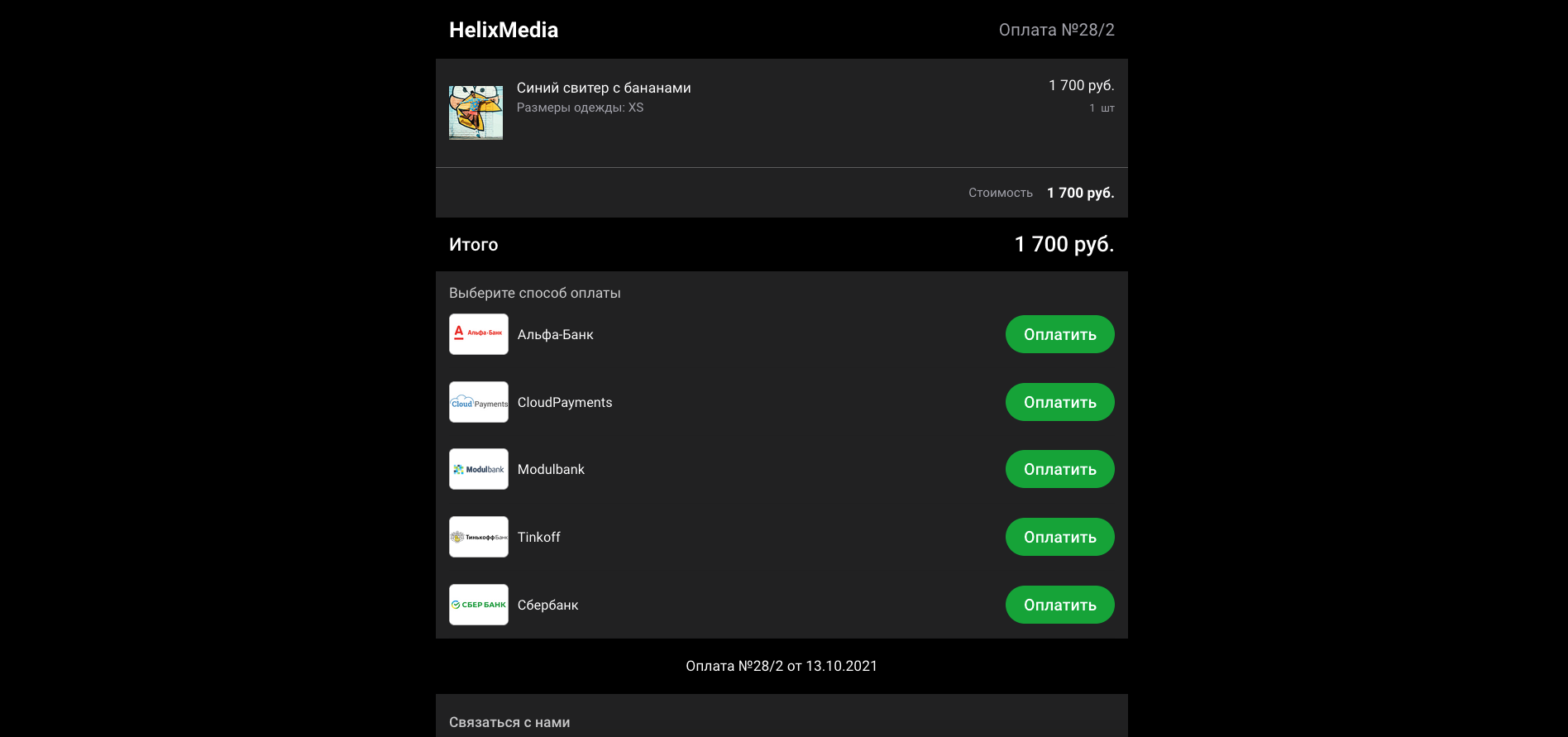
Task: Hit the Оплатить button for Tinkoff
Action: 1059,537
